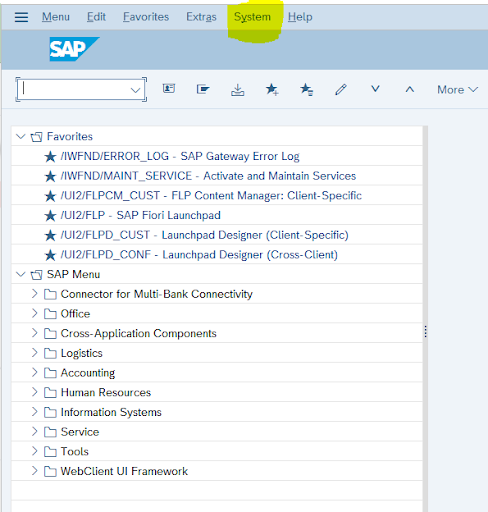
Task: Click the Office folder icon
Action: tap(50, 314)
